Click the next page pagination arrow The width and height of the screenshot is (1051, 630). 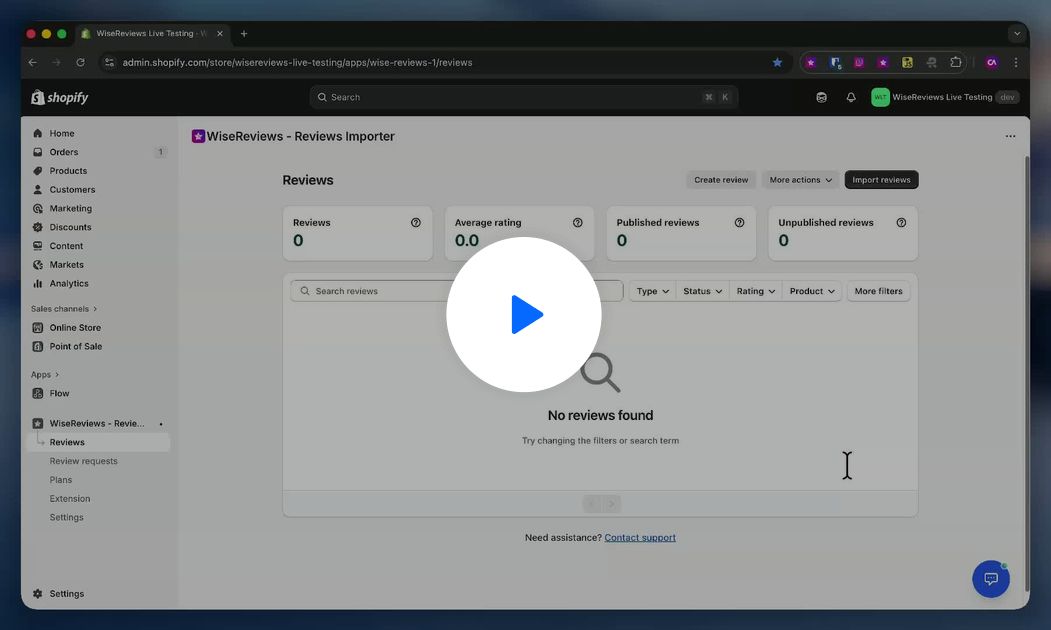pos(611,504)
